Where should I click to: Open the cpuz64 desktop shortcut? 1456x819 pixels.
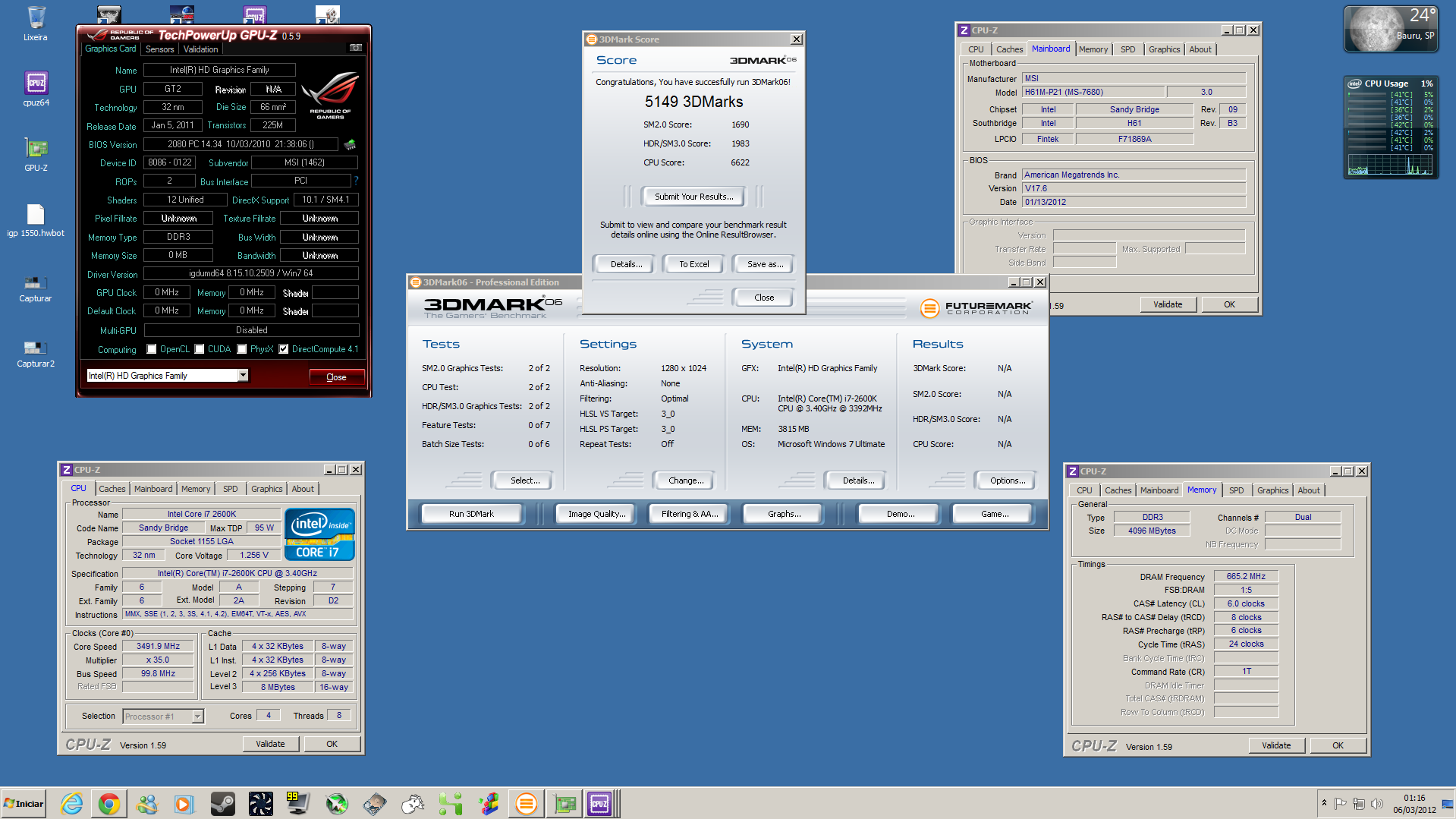tap(36, 89)
